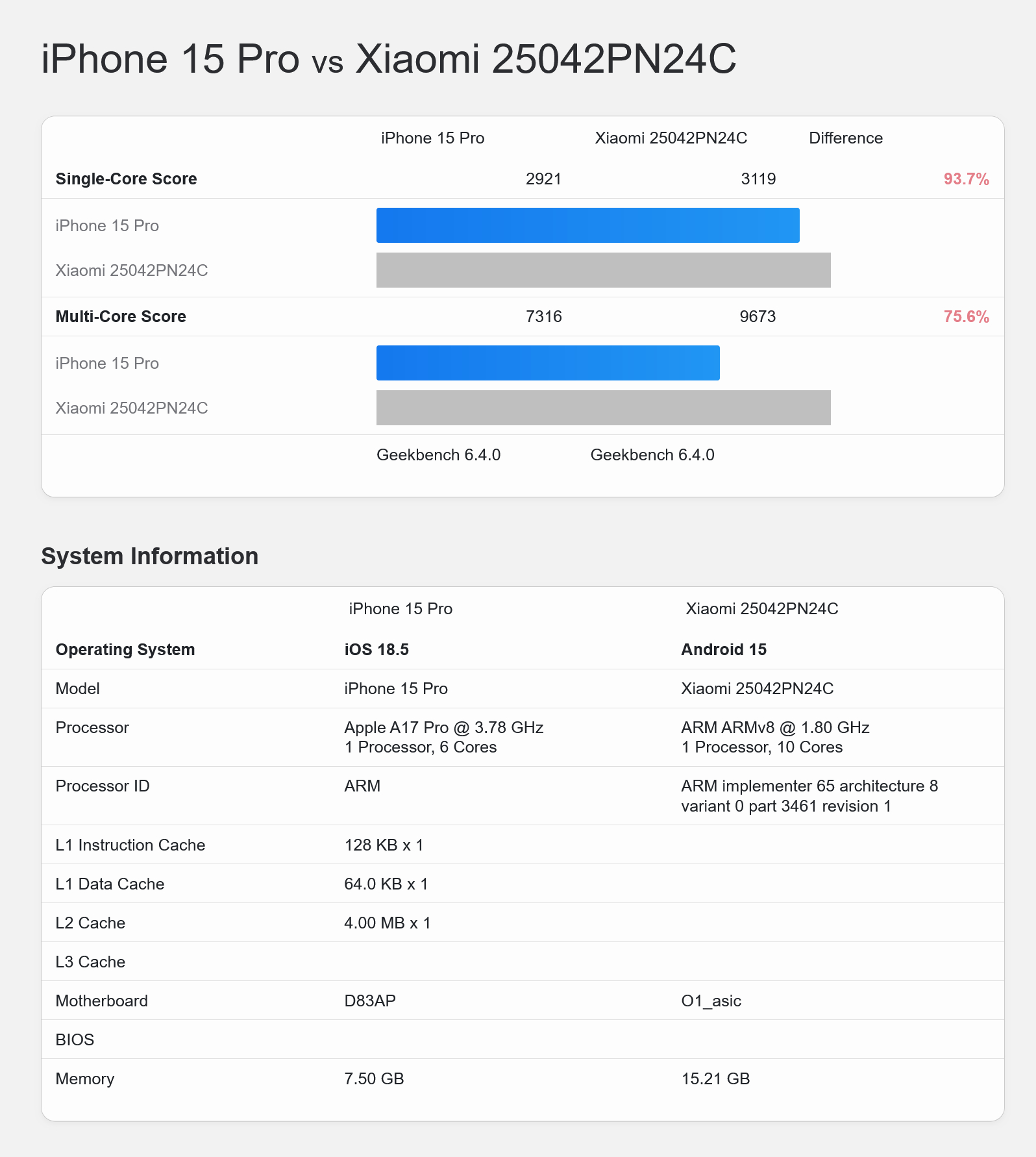Select the 64.0 KB x 1 value
The height and width of the screenshot is (1157, 1036).
(x=386, y=884)
